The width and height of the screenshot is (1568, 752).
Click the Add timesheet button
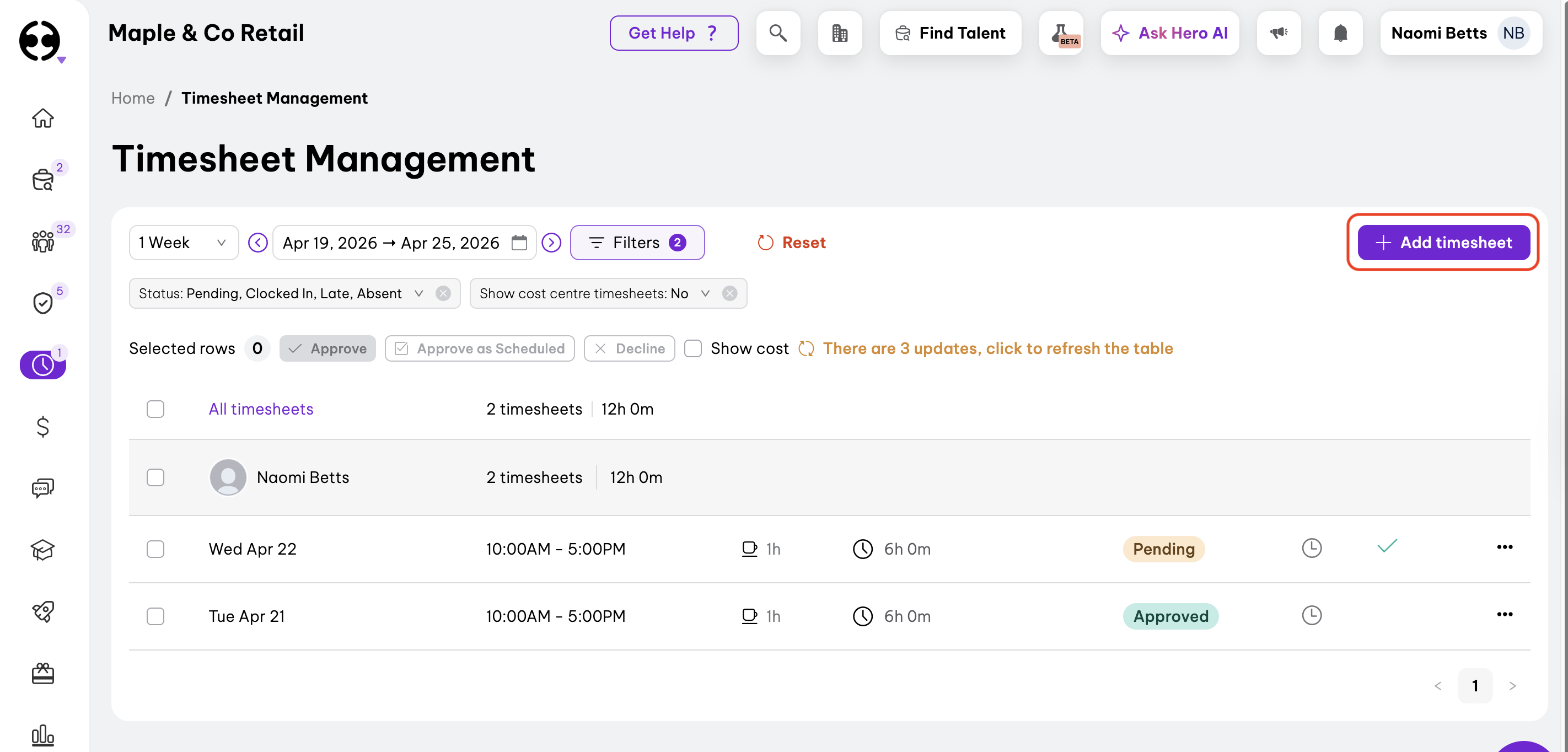point(1443,243)
